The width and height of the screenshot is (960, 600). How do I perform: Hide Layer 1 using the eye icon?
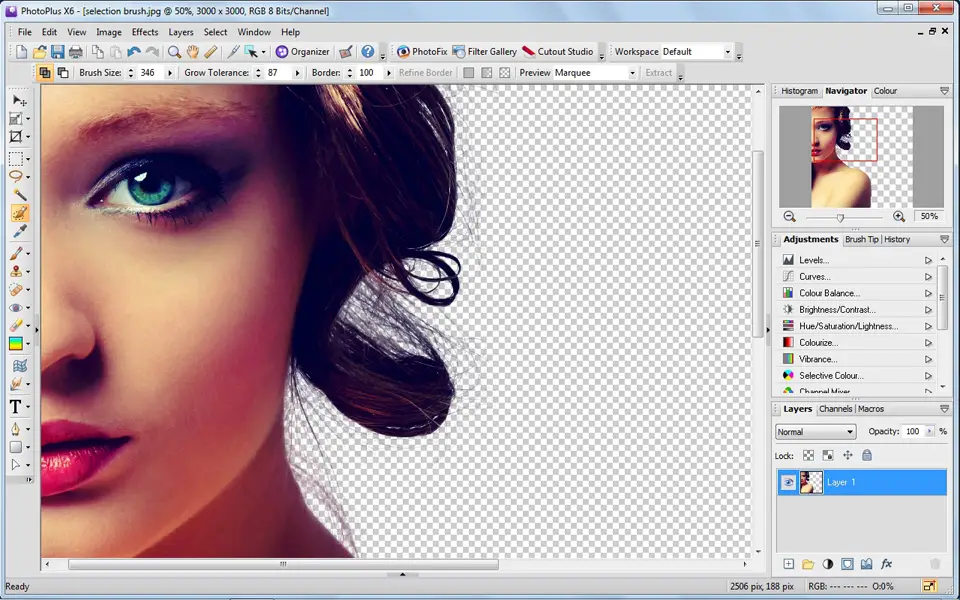(788, 482)
